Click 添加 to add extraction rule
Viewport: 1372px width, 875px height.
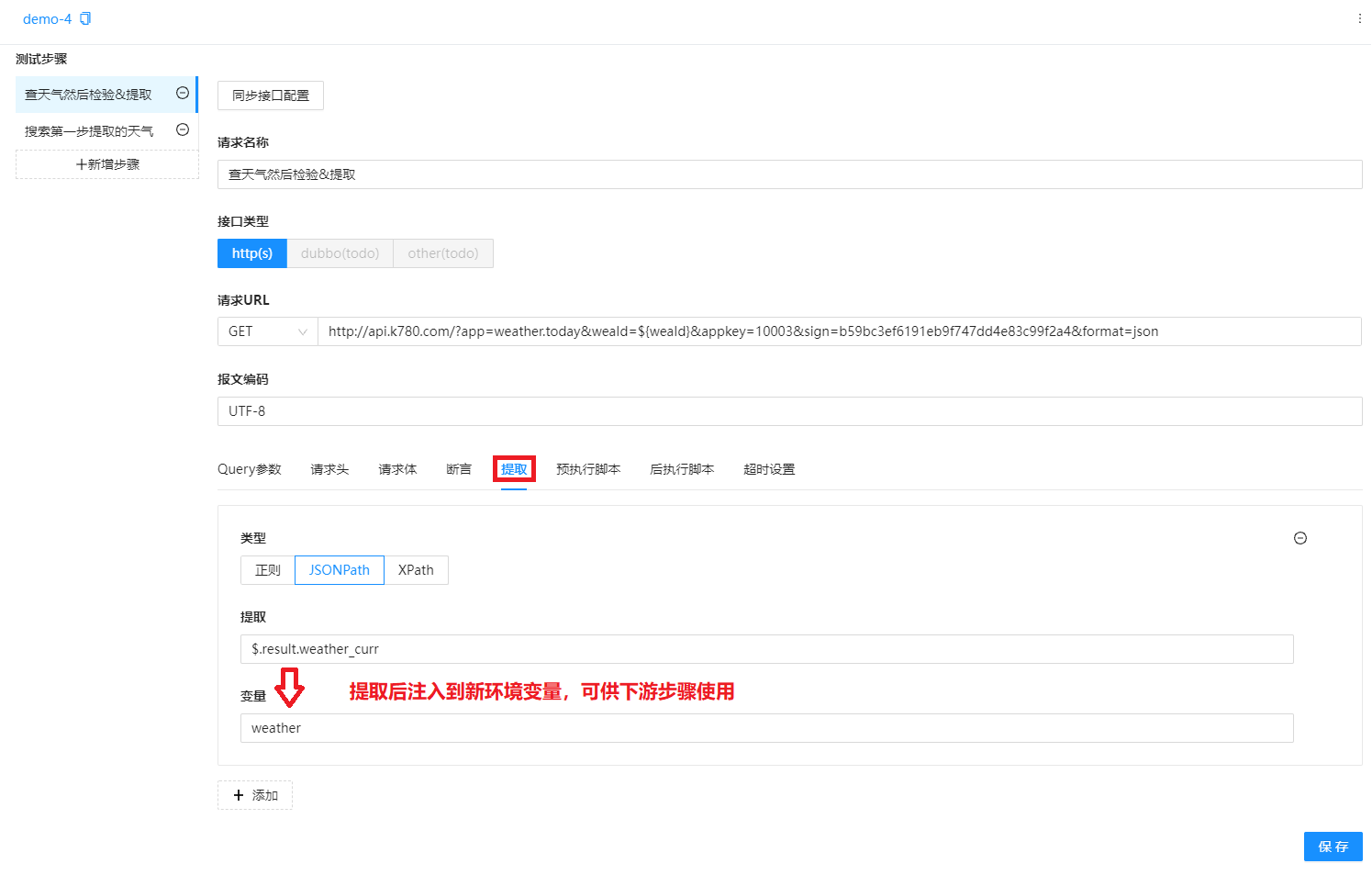click(255, 795)
